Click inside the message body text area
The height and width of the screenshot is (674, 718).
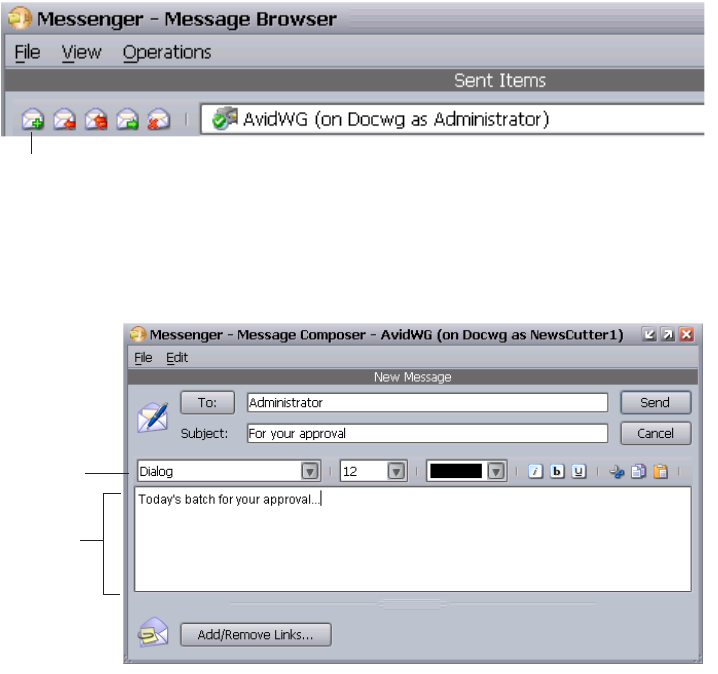click(x=413, y=539)
